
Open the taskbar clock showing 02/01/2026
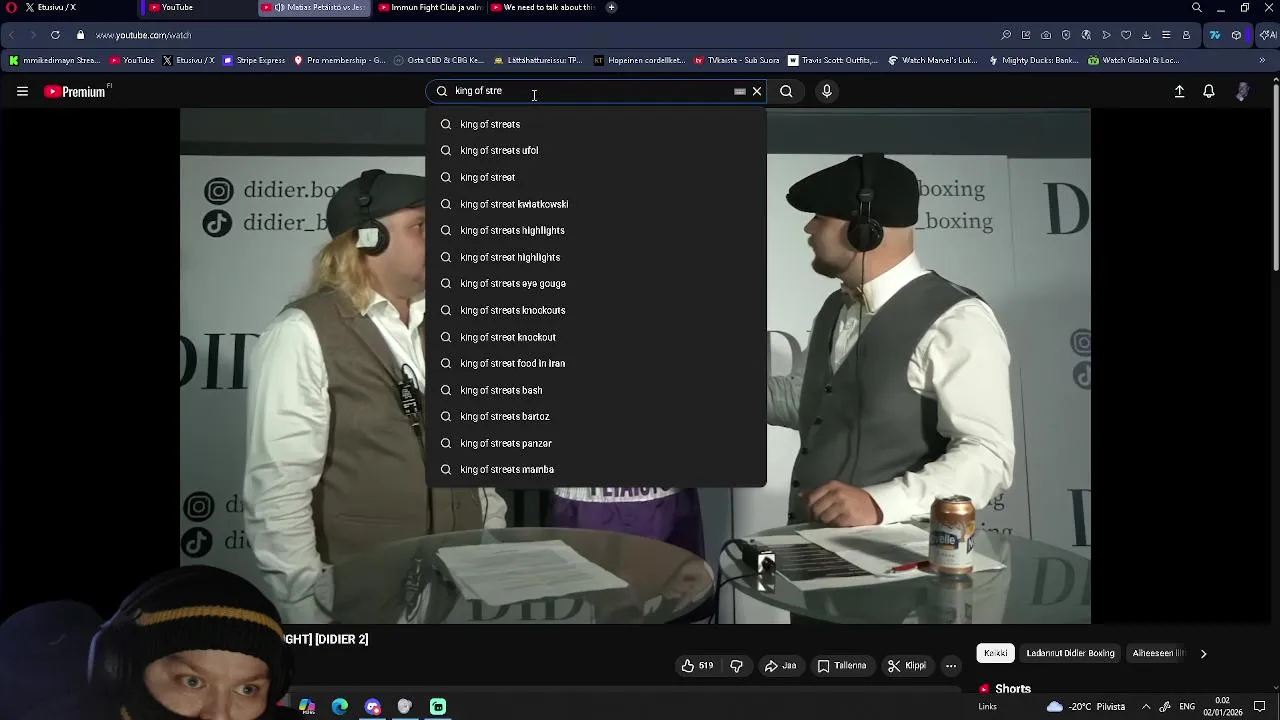tap(1222, 707)
